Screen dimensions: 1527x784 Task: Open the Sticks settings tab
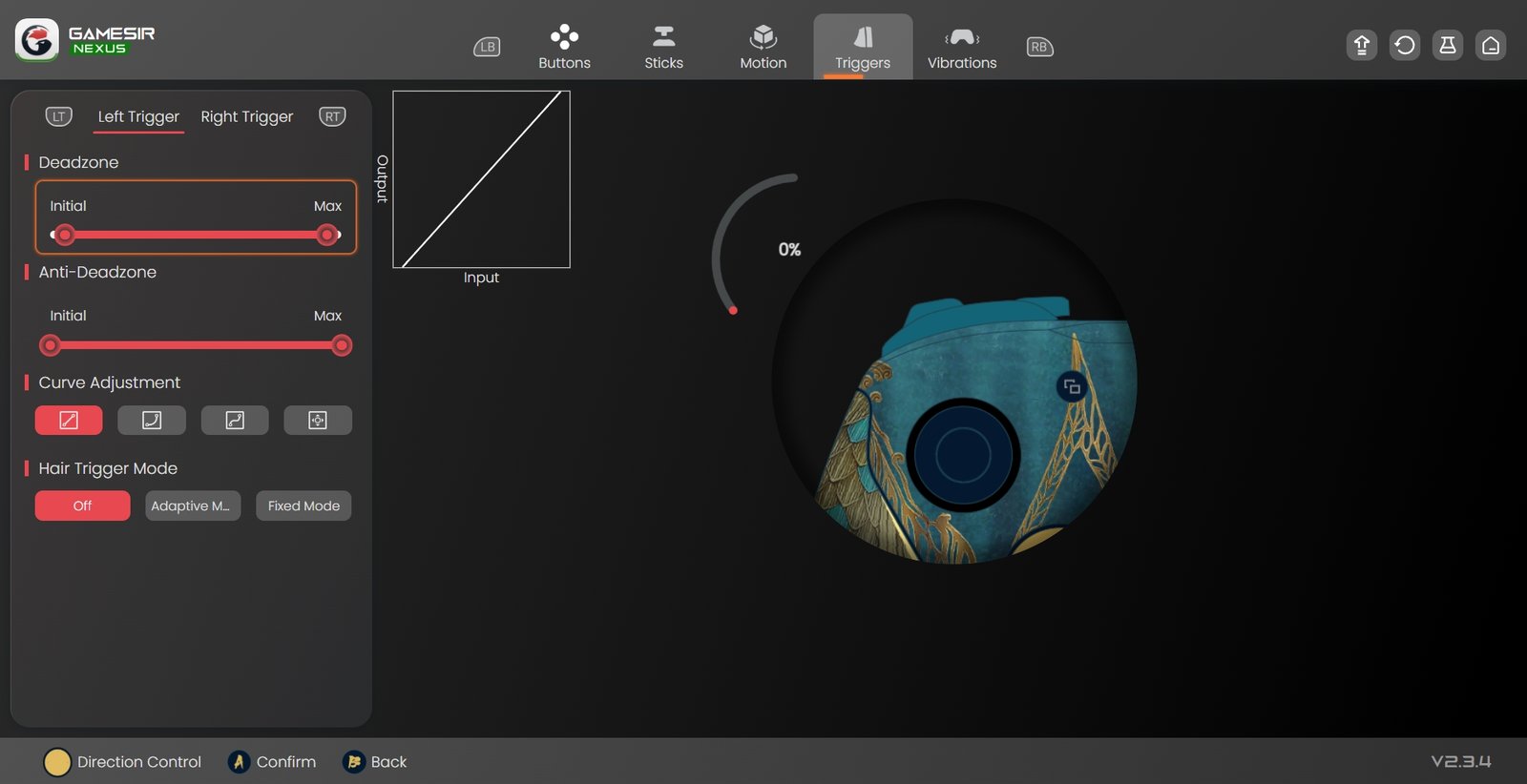click(663, 47)
